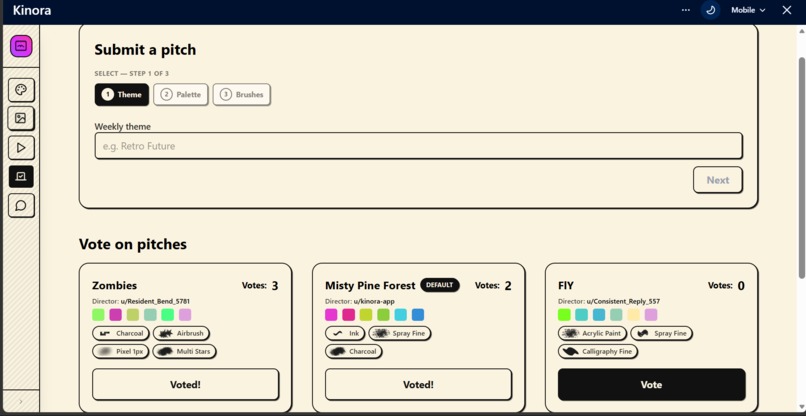Image resolution: width=806 pixels, height=416 pixels.
Task: Click the Zombies pitch title
Action: click(x=115, y=286)
